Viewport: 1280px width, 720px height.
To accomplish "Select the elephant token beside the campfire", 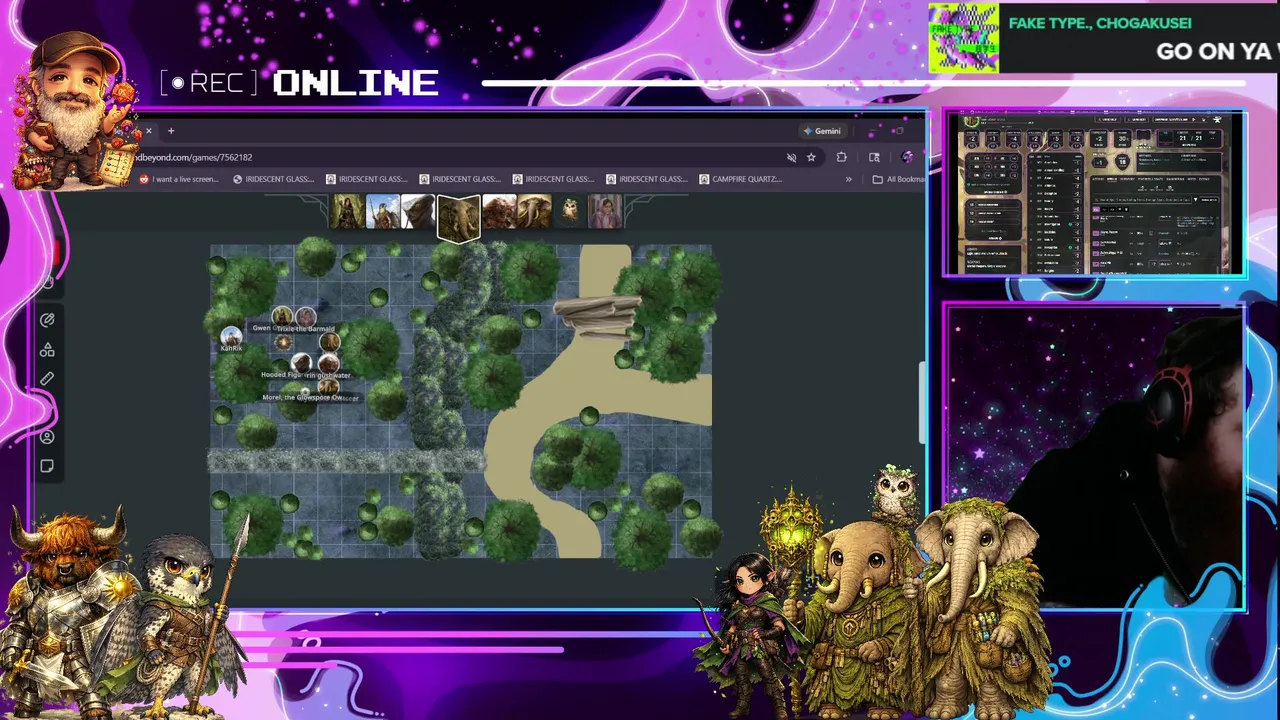I will 329,343.
